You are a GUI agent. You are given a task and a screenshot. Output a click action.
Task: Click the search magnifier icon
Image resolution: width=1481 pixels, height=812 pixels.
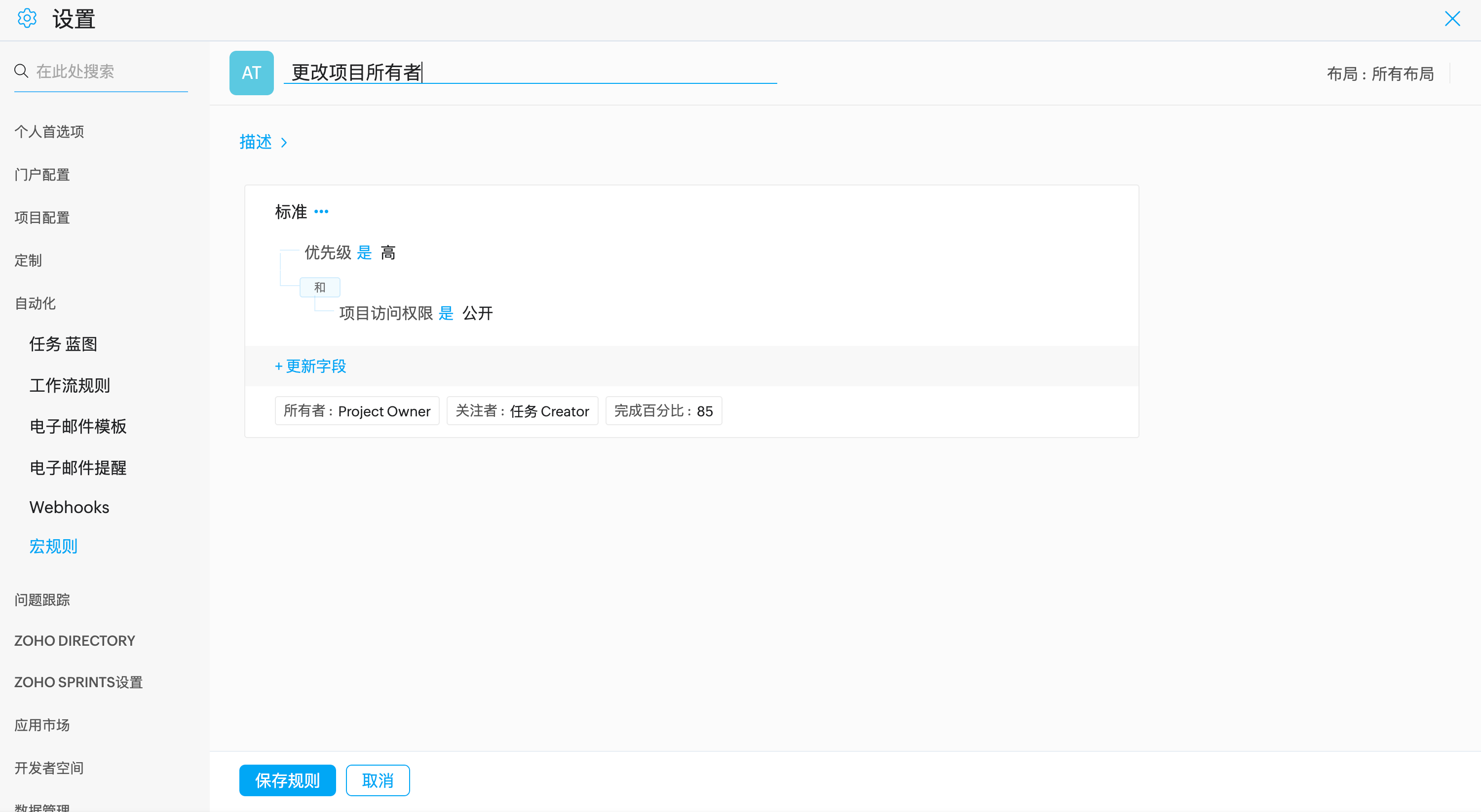[21, 71]
